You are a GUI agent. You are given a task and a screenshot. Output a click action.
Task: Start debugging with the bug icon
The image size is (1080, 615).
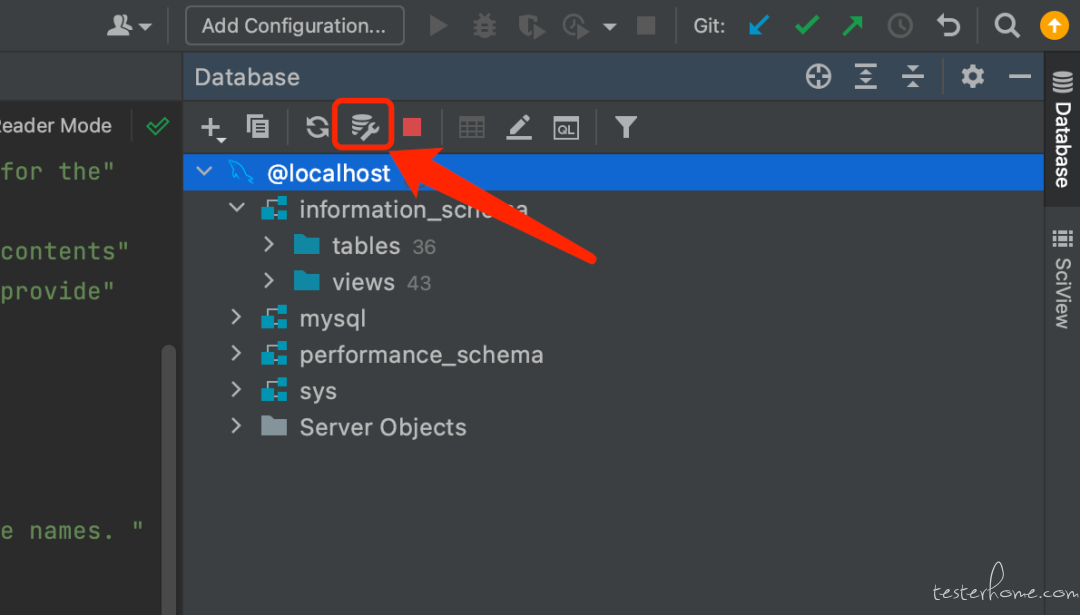[x=484, y=26]
